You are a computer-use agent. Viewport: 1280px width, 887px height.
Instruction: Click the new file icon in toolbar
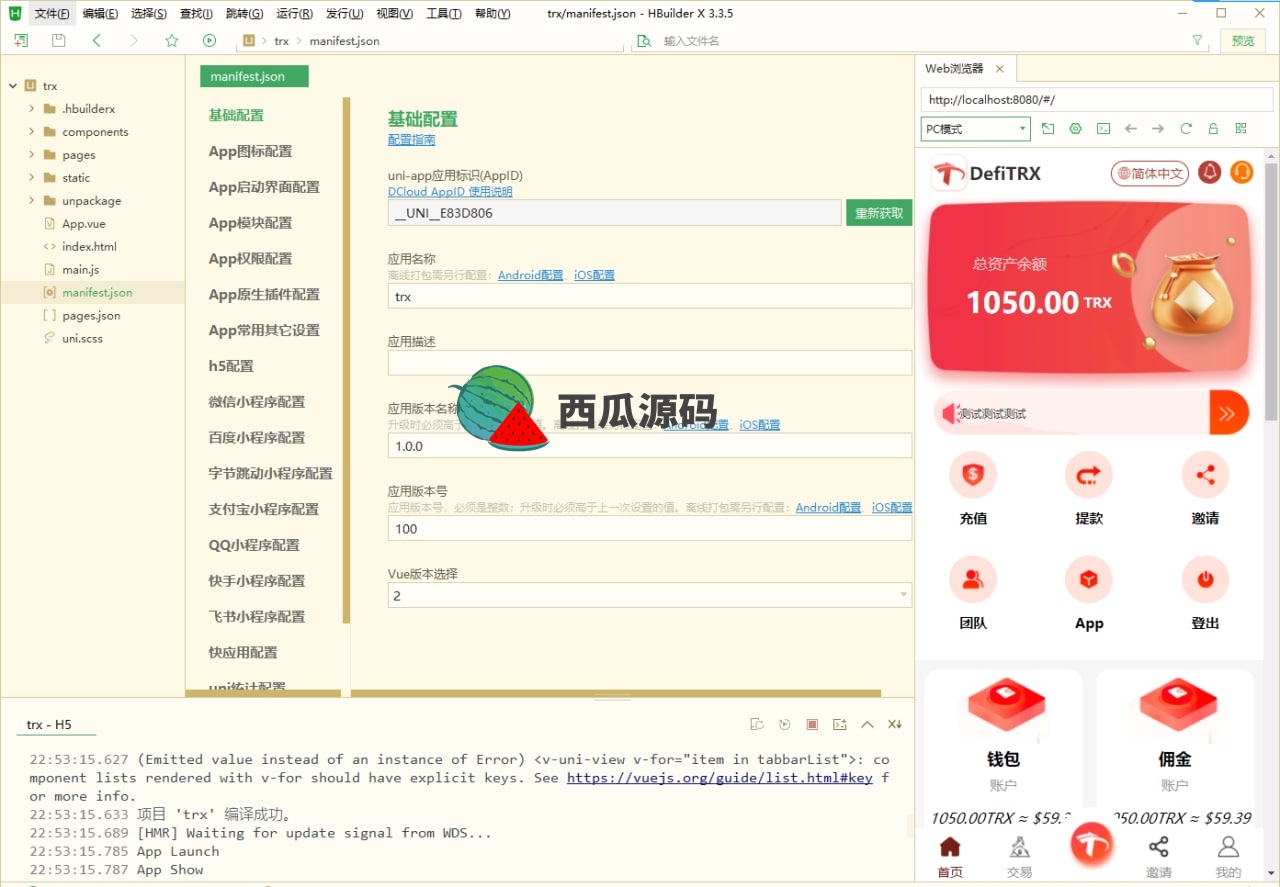point(21,41)
